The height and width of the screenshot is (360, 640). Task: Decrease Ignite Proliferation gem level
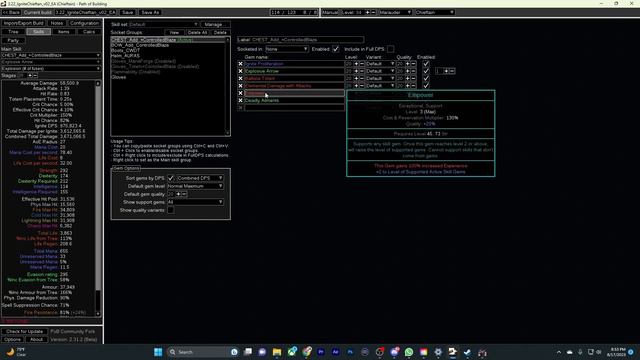pyautogui.click(x=362, y=64)
